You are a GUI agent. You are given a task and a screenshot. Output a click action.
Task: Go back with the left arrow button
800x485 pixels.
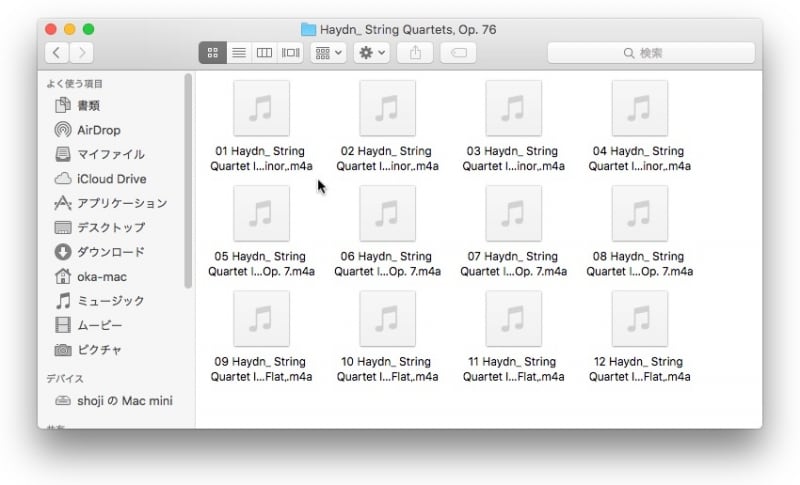(57, 52)
